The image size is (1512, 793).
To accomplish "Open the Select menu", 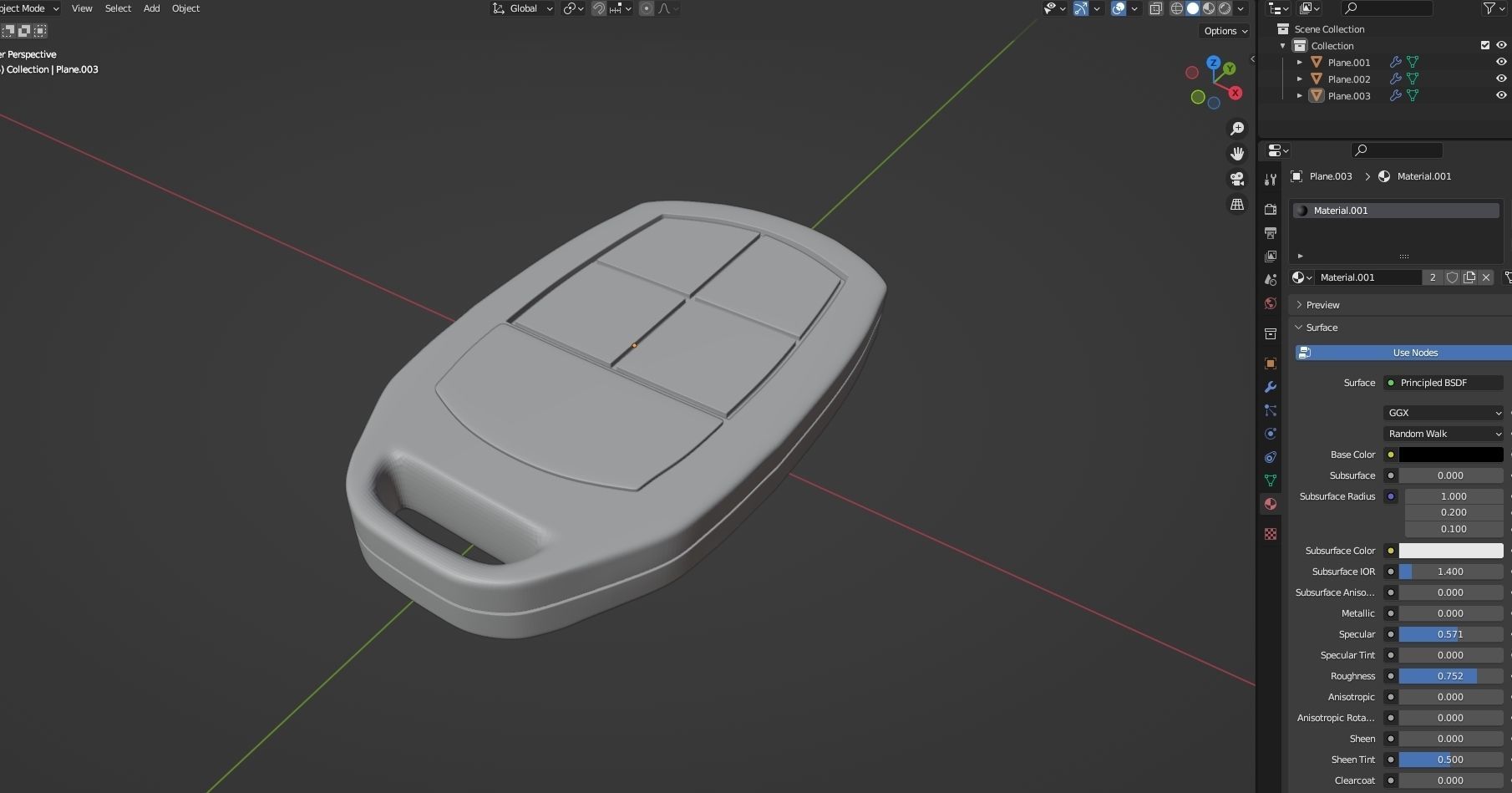I will [118, 8].
